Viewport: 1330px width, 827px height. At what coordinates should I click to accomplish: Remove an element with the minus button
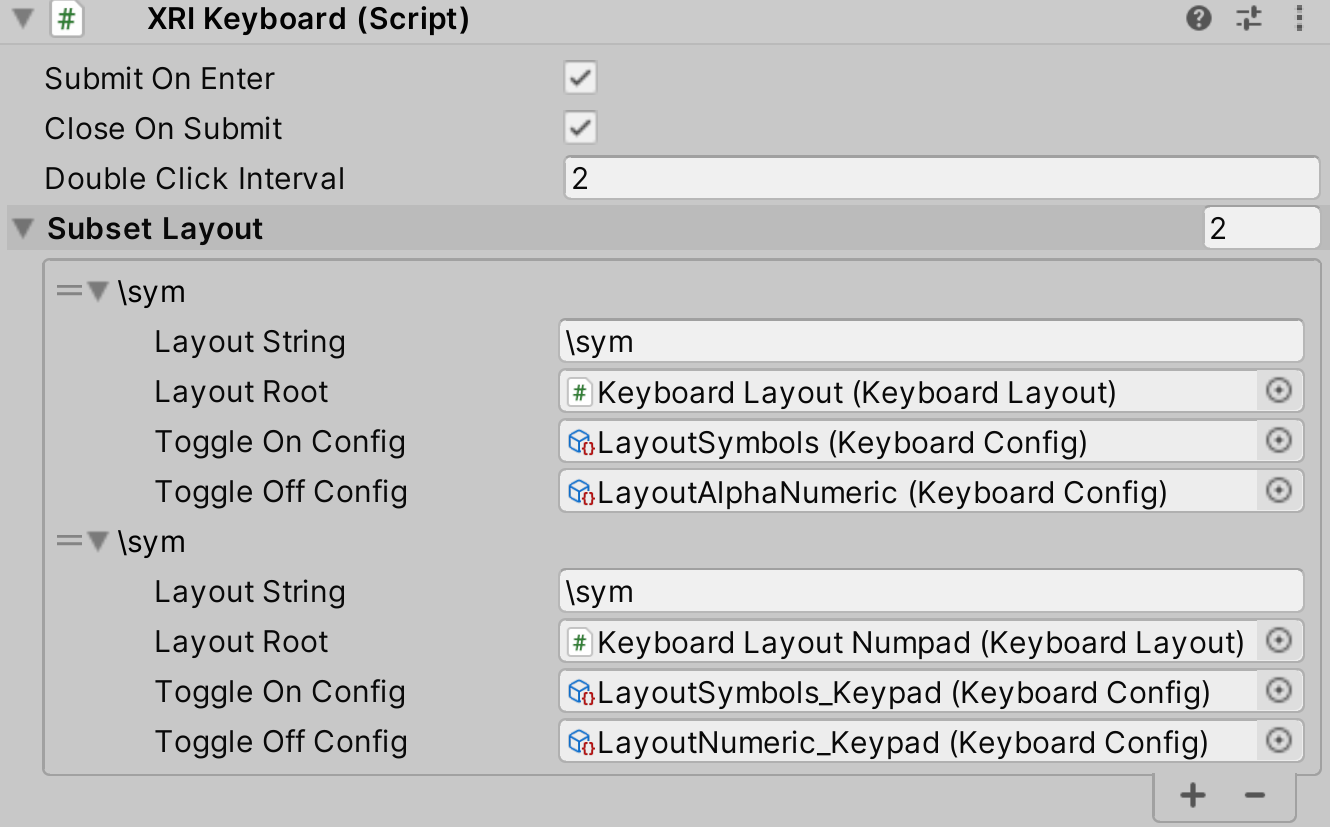coord(1253,795)
